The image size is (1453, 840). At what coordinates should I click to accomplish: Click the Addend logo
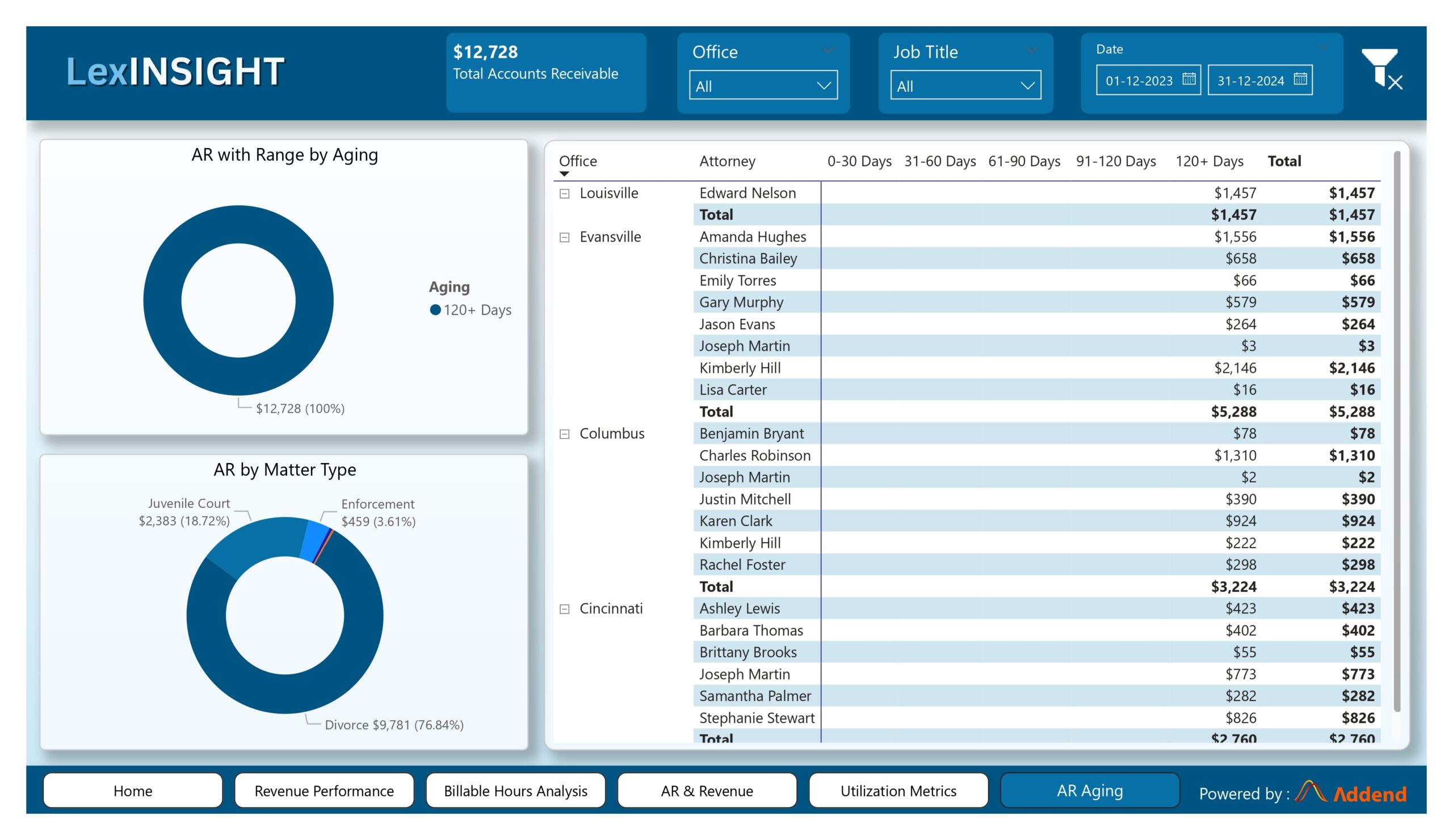coord(1350,793)
